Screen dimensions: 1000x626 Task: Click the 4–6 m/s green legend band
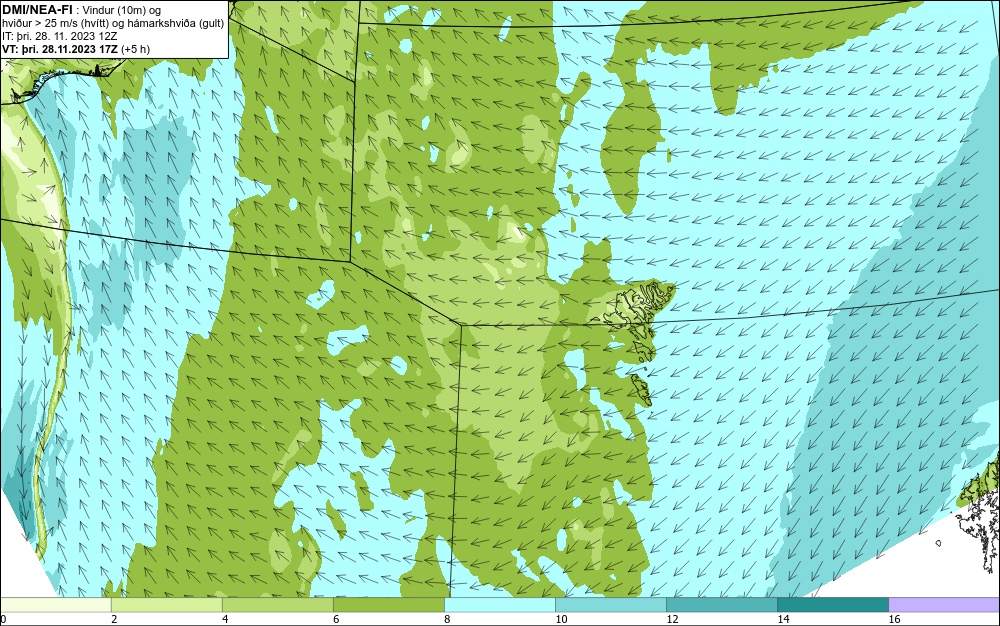coord(277,605)
